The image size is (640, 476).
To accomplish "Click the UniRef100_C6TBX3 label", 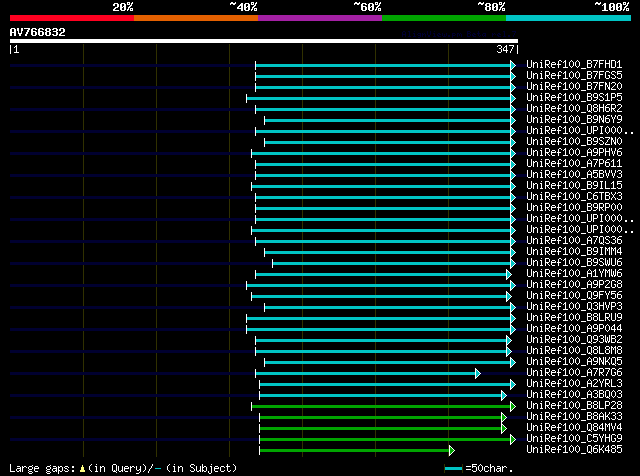I will coord(574,197).
